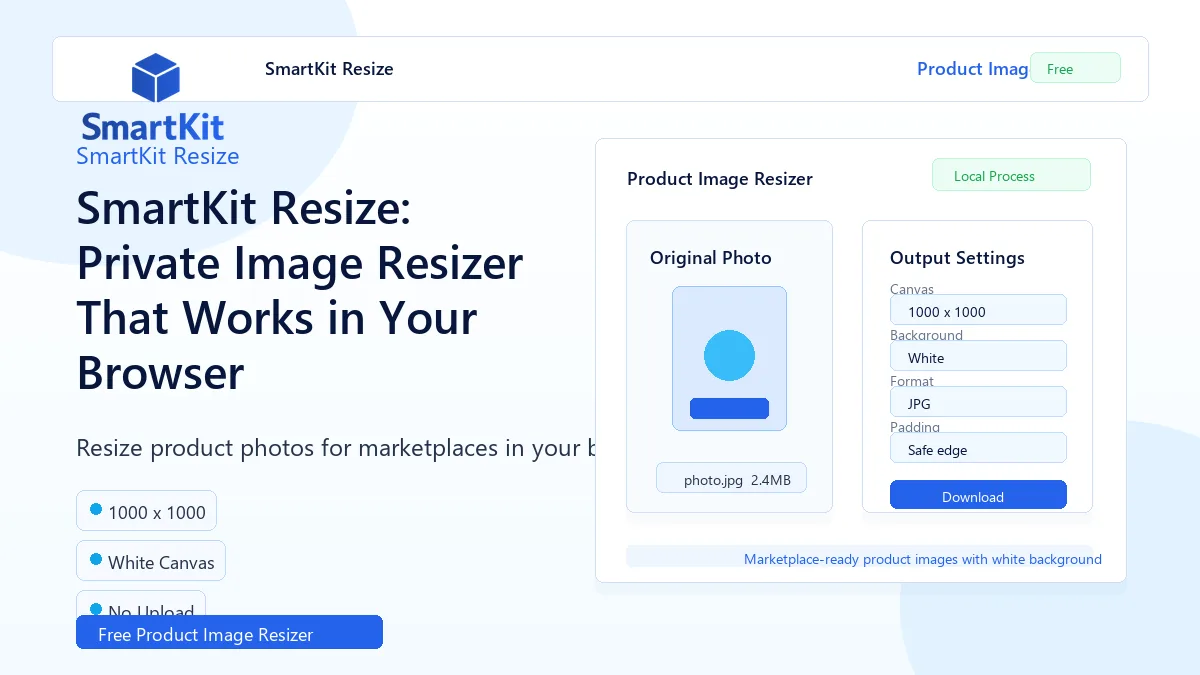Open the Product Image nav link
Viewport: 1200px width, 675px height.
[x=973, y=69]
